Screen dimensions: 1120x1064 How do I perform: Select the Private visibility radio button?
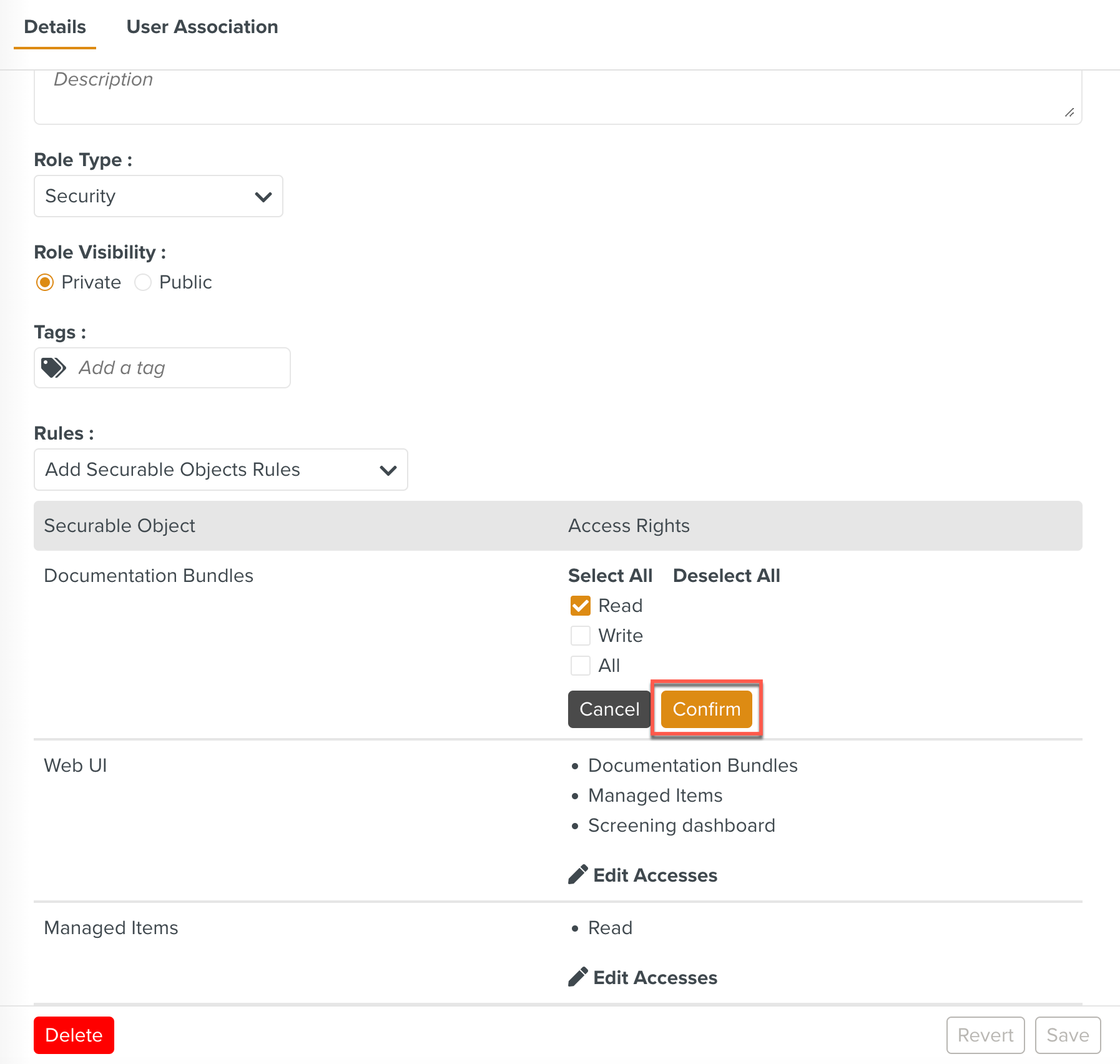point(45,282)
